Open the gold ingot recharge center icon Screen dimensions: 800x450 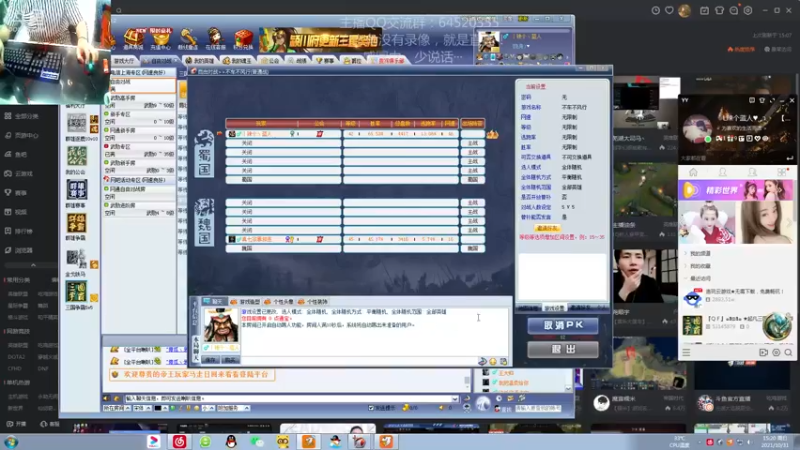coord(161,38)
